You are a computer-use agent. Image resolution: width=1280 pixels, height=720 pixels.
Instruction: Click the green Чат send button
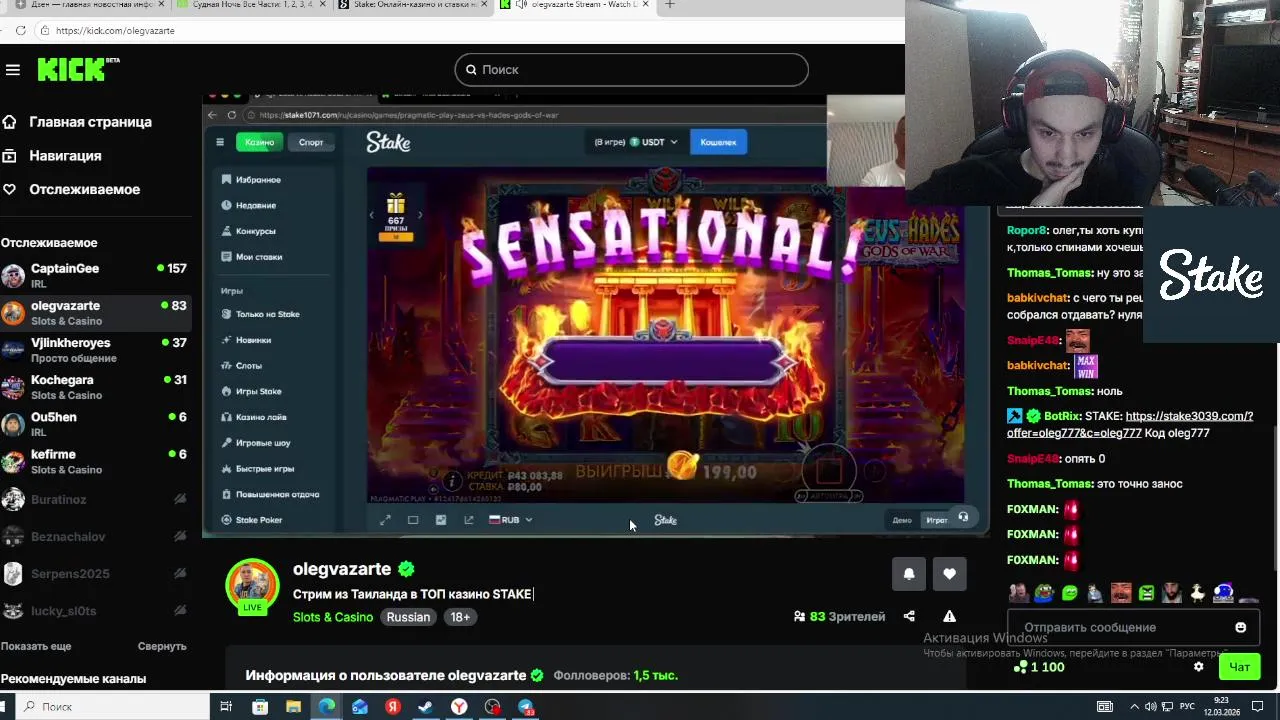(x=1240, y=667)
